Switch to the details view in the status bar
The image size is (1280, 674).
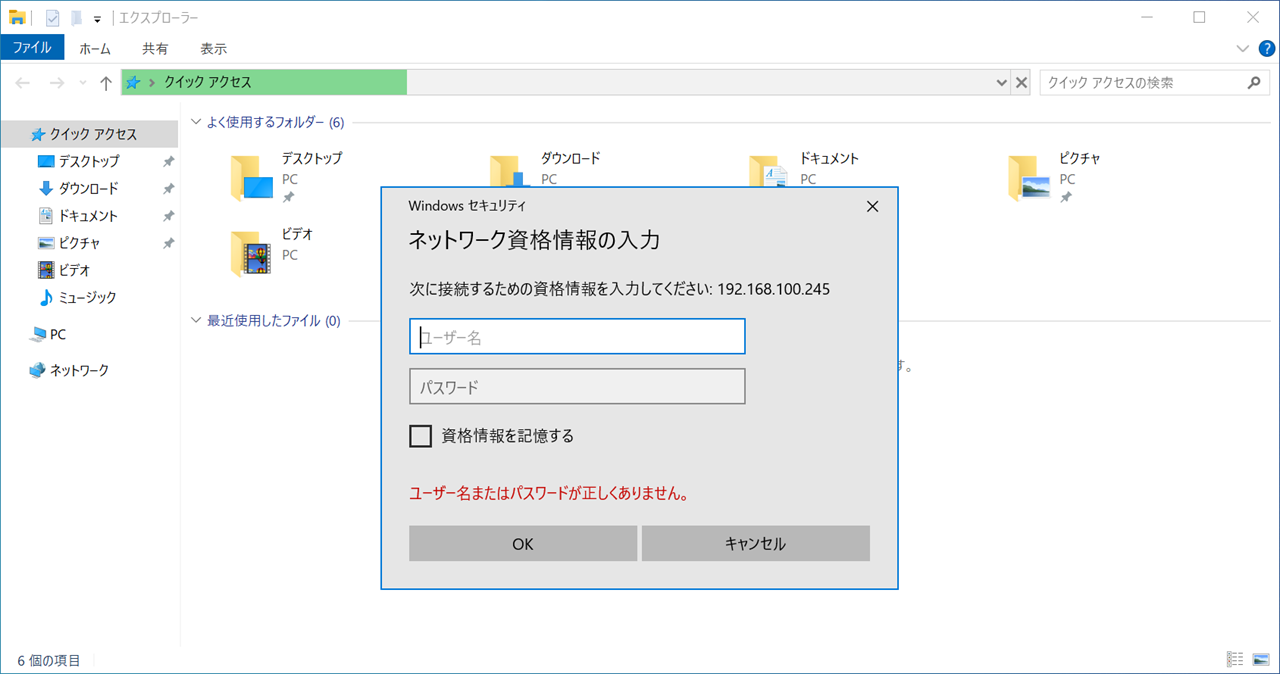click(1235, 659)
